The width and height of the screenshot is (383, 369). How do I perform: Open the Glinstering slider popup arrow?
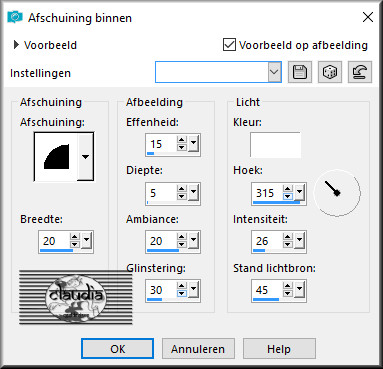(x=193, y=289)
